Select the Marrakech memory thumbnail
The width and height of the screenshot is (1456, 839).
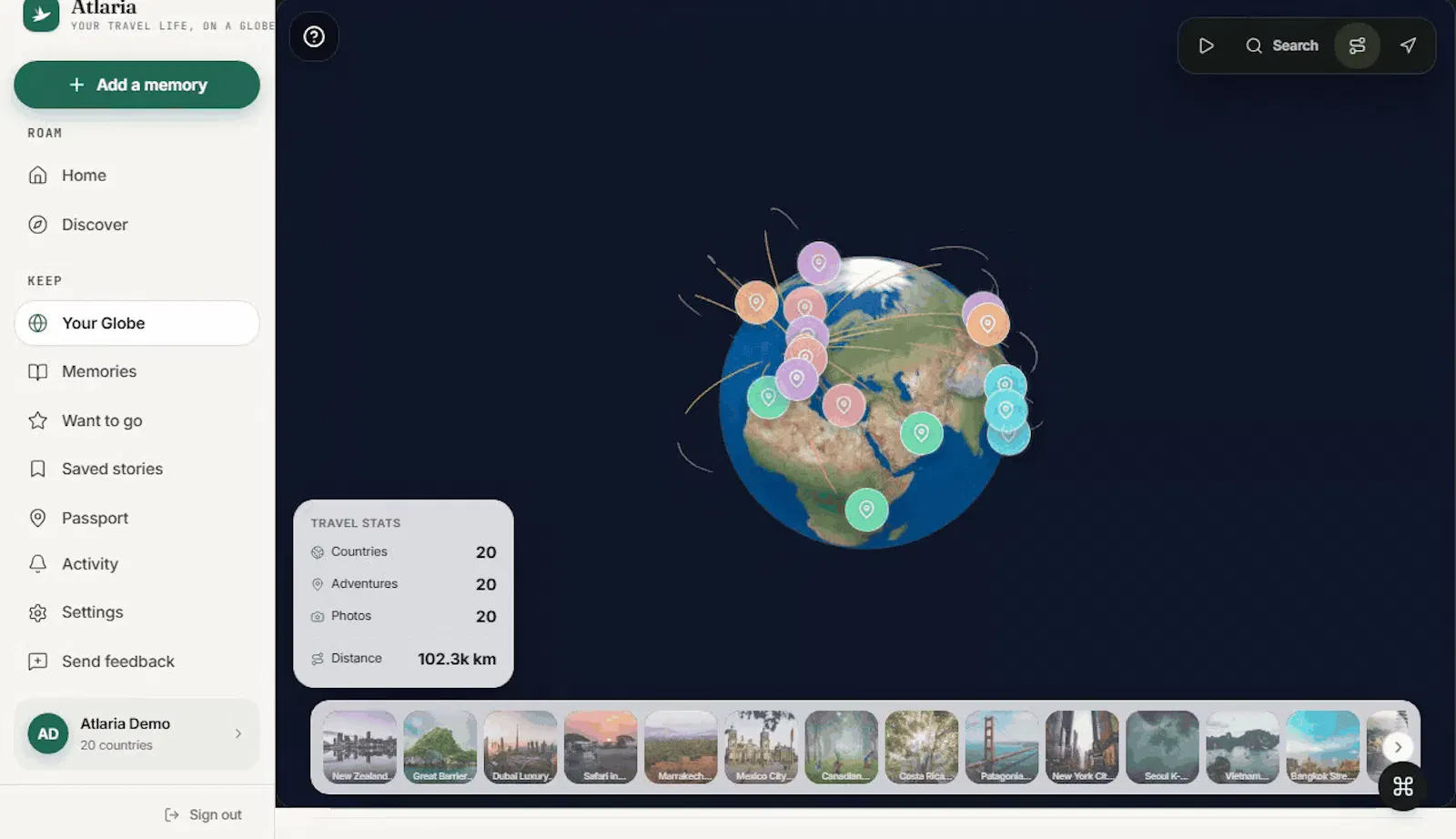[681, 747]
